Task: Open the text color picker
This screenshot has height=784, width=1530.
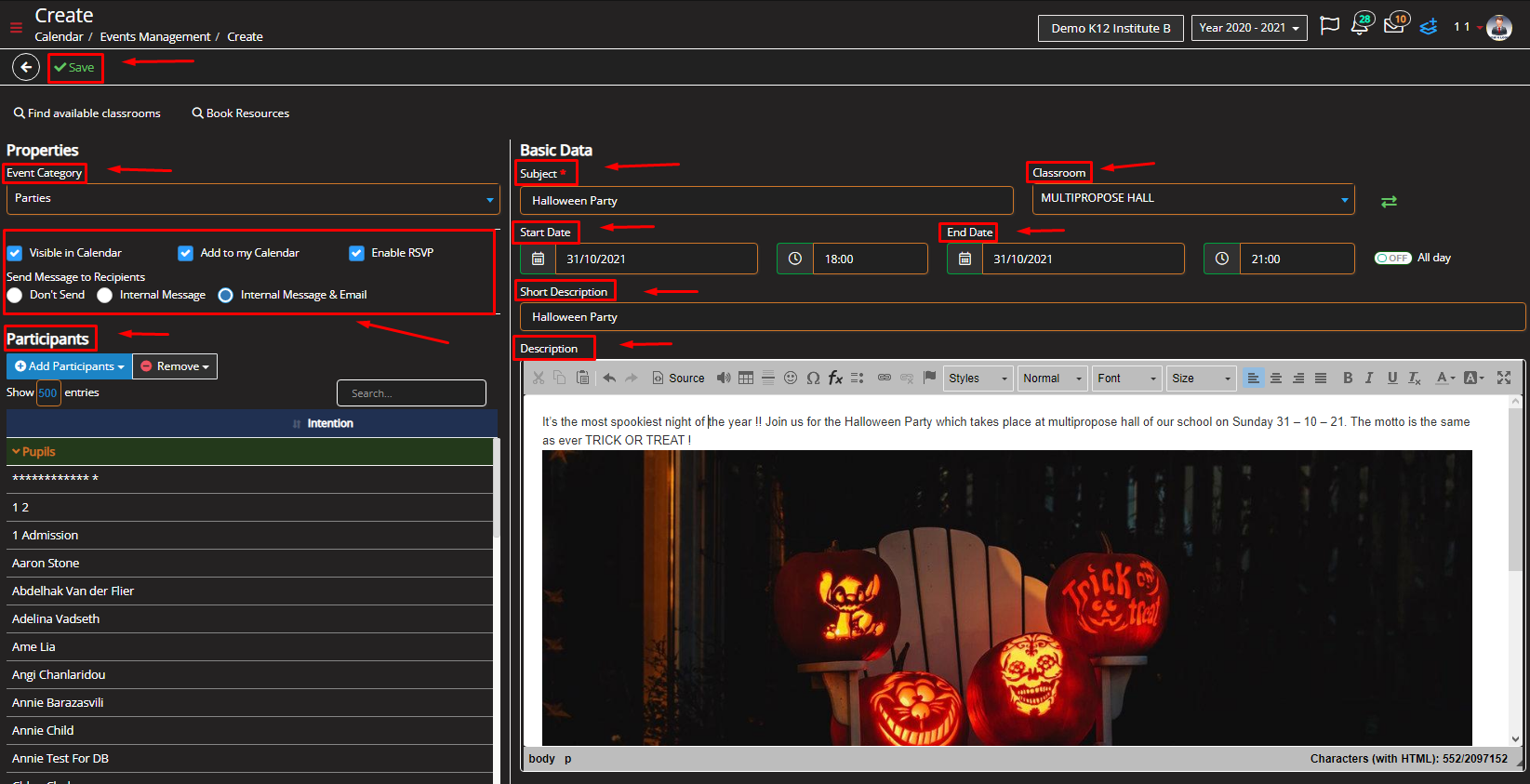Action: (1444, 378)
